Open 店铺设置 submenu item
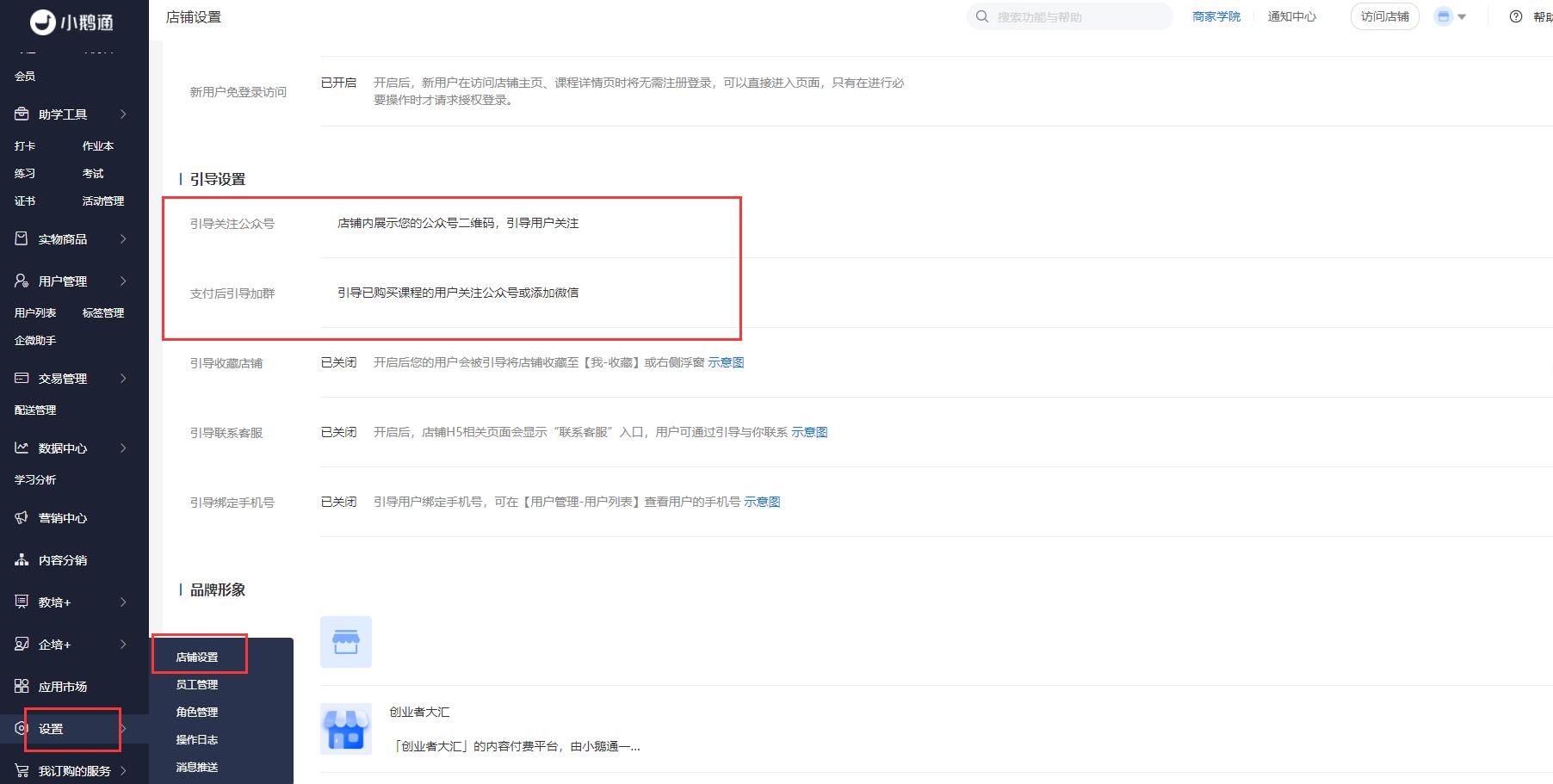 pyautogui.click(x=197, y=657)
